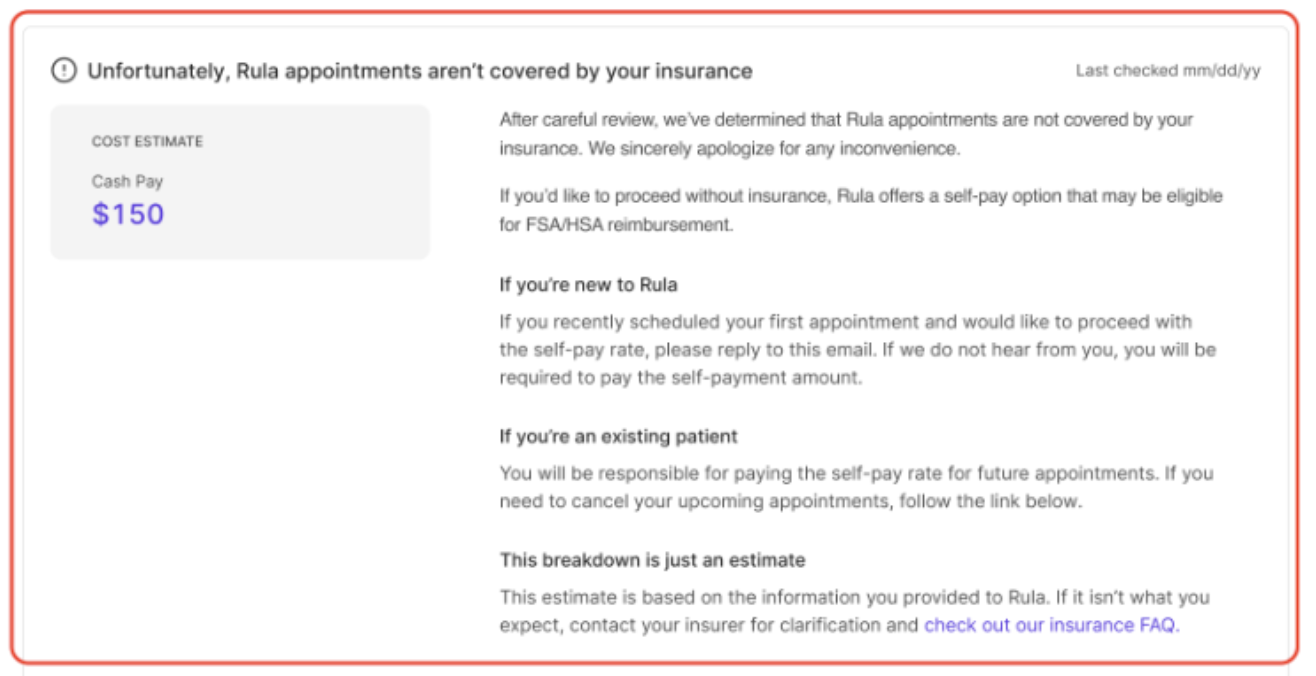Click the $150 cash pay amount
The image size is (1316, 676).
point(128,214)
